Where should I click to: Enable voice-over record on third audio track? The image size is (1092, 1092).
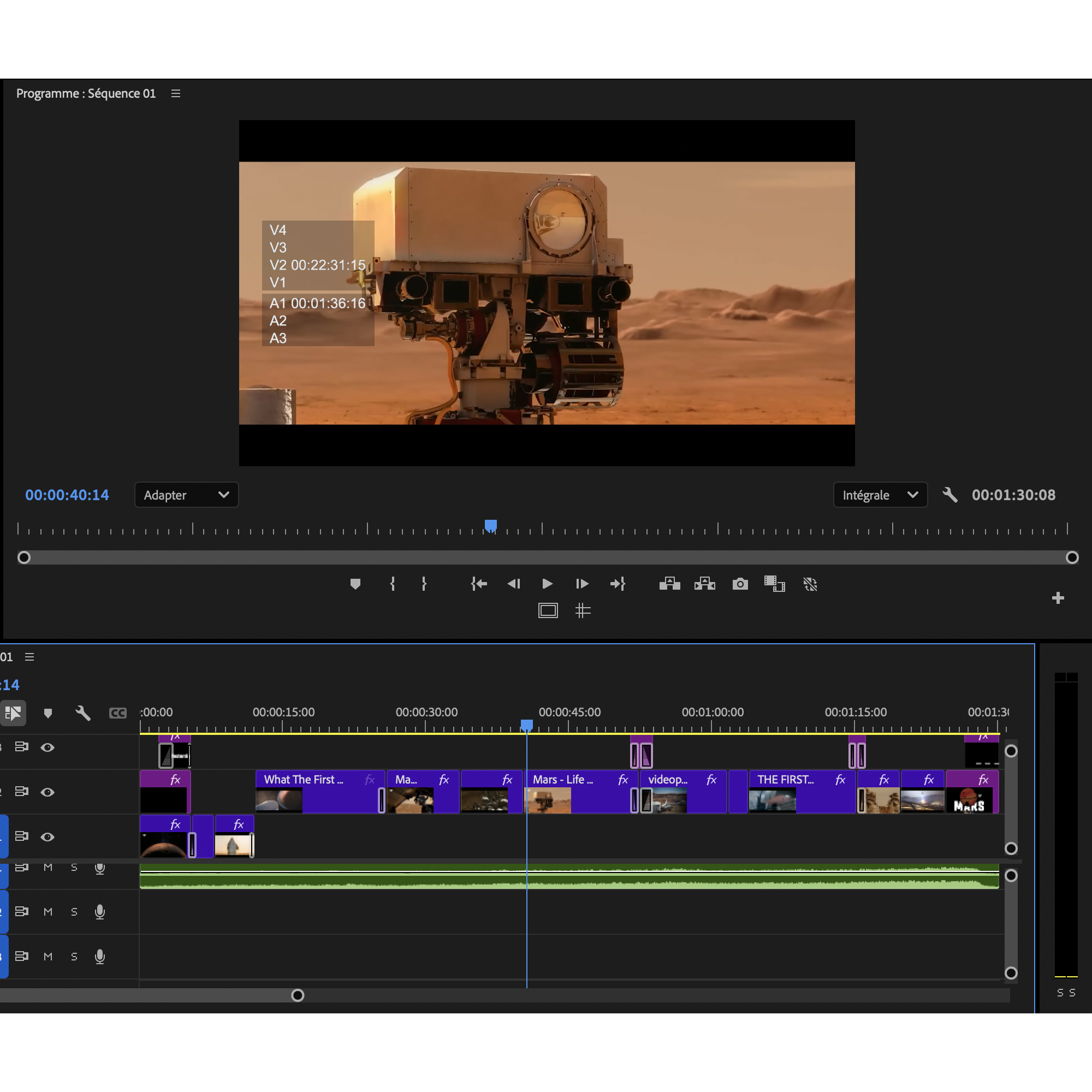[x=100, y=957]
